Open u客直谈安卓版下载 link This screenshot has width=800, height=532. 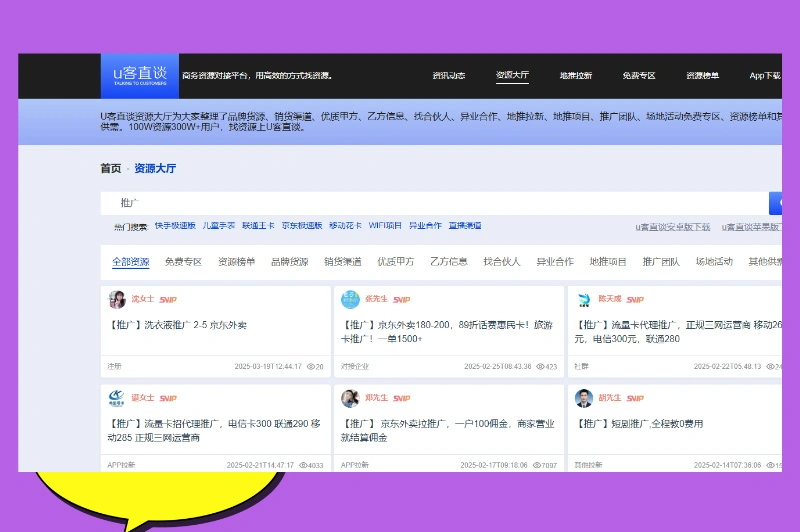tap(673, 227)
